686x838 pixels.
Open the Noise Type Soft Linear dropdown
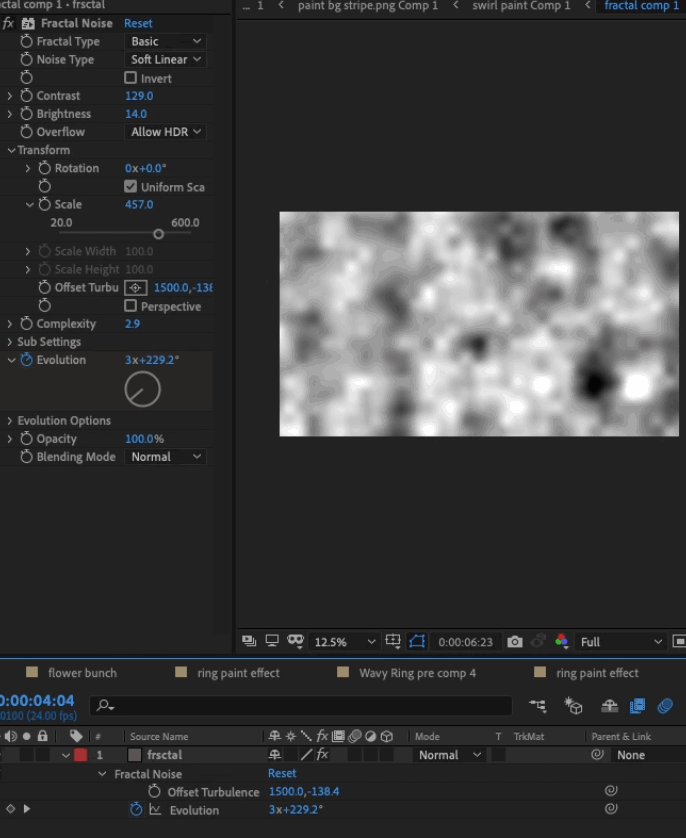point(165,59)
